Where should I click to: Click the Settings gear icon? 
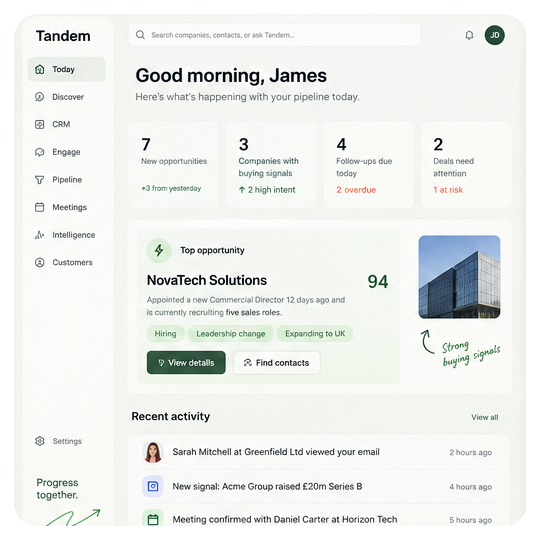pos(40,441)
